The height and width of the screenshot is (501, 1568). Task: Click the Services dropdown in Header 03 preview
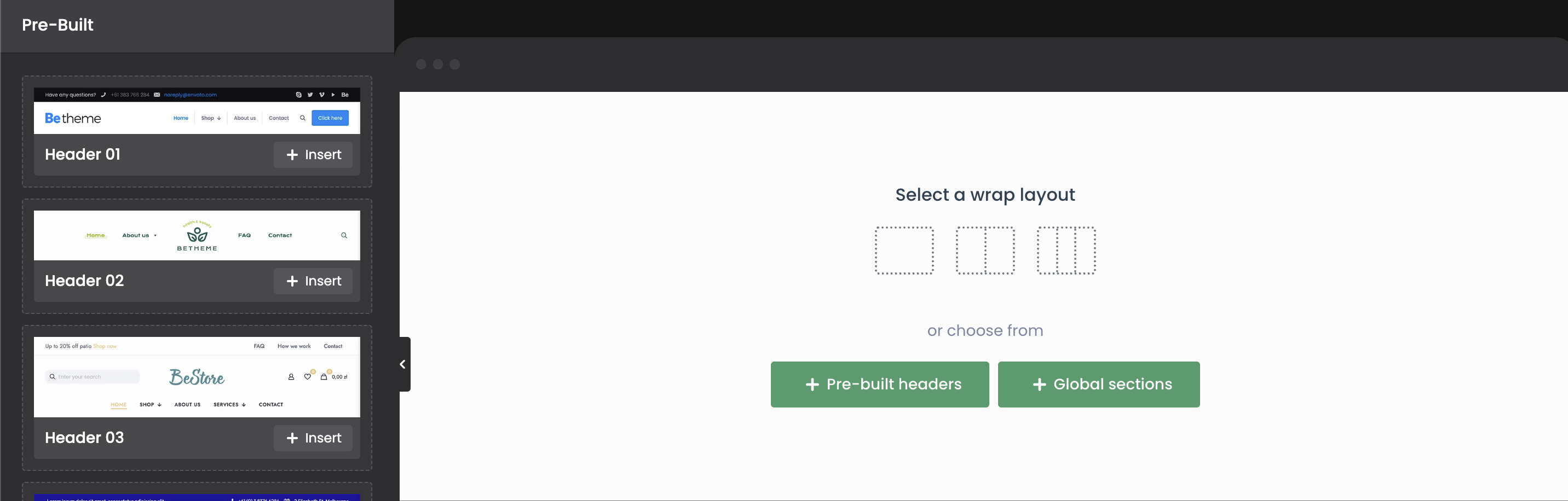(229, 404)
